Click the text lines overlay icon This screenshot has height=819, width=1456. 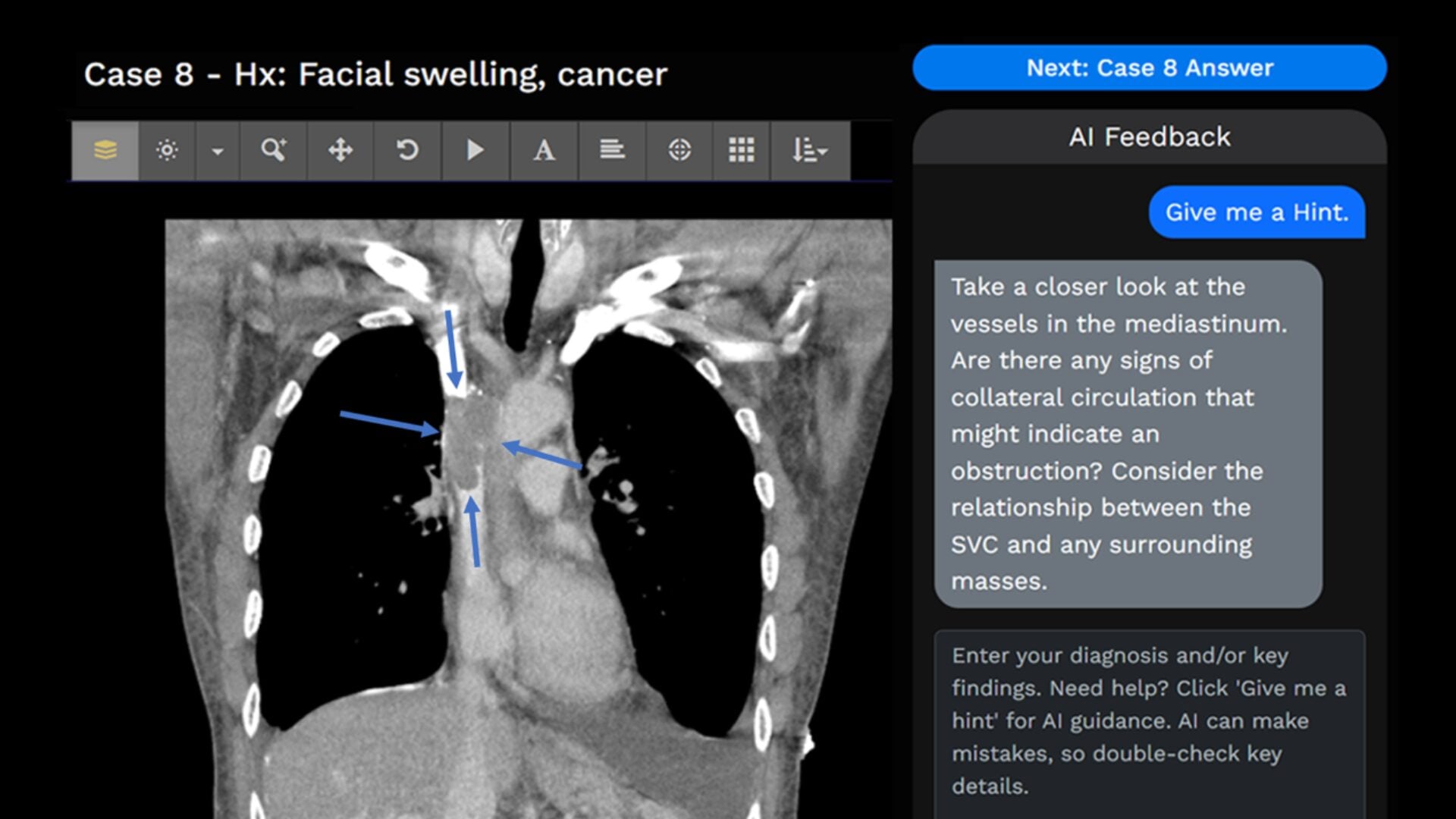pos(612,150)
